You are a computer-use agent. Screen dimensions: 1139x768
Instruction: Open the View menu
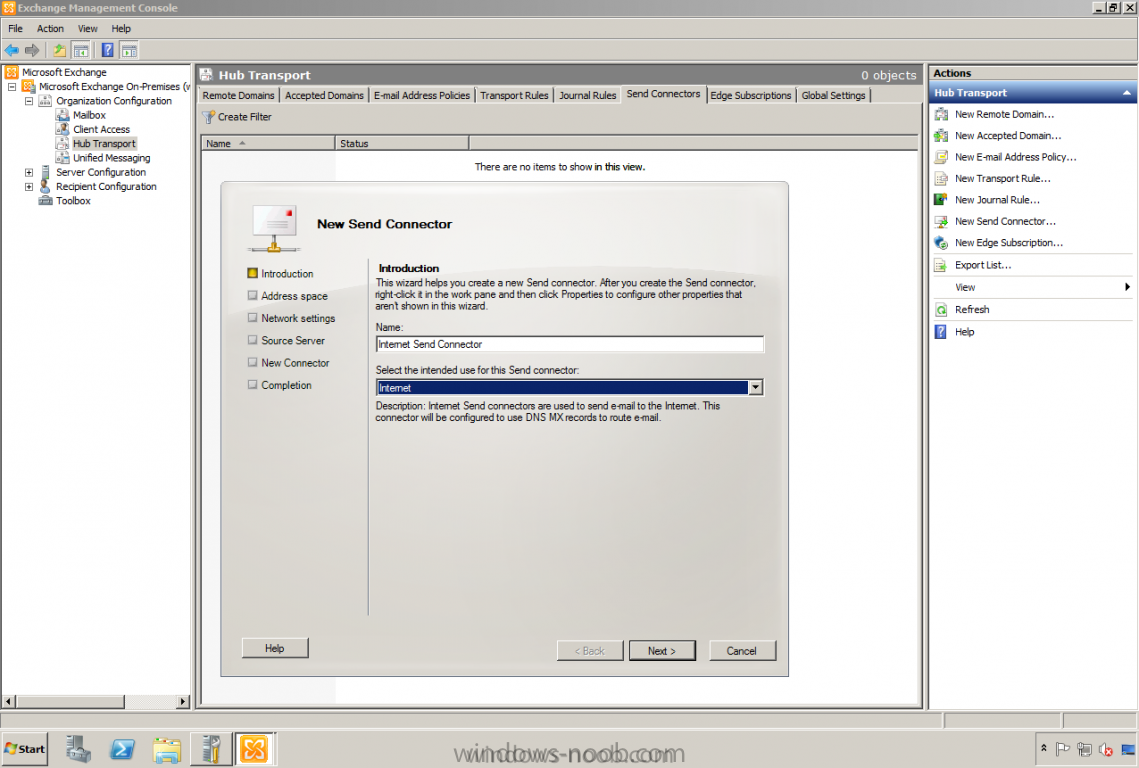click(87, 28)
